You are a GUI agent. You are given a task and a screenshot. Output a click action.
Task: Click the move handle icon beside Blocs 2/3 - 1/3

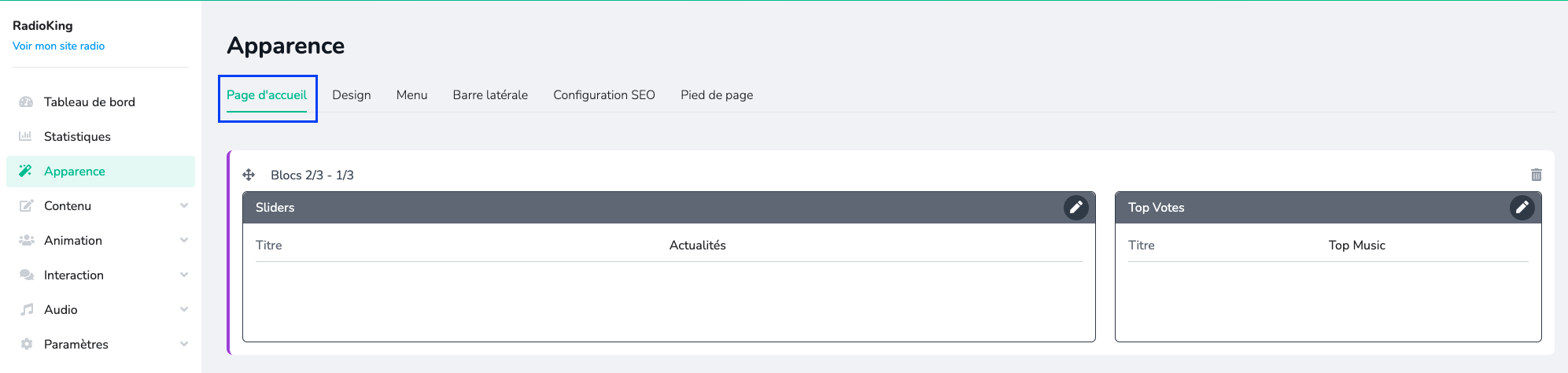click(249, 175)
